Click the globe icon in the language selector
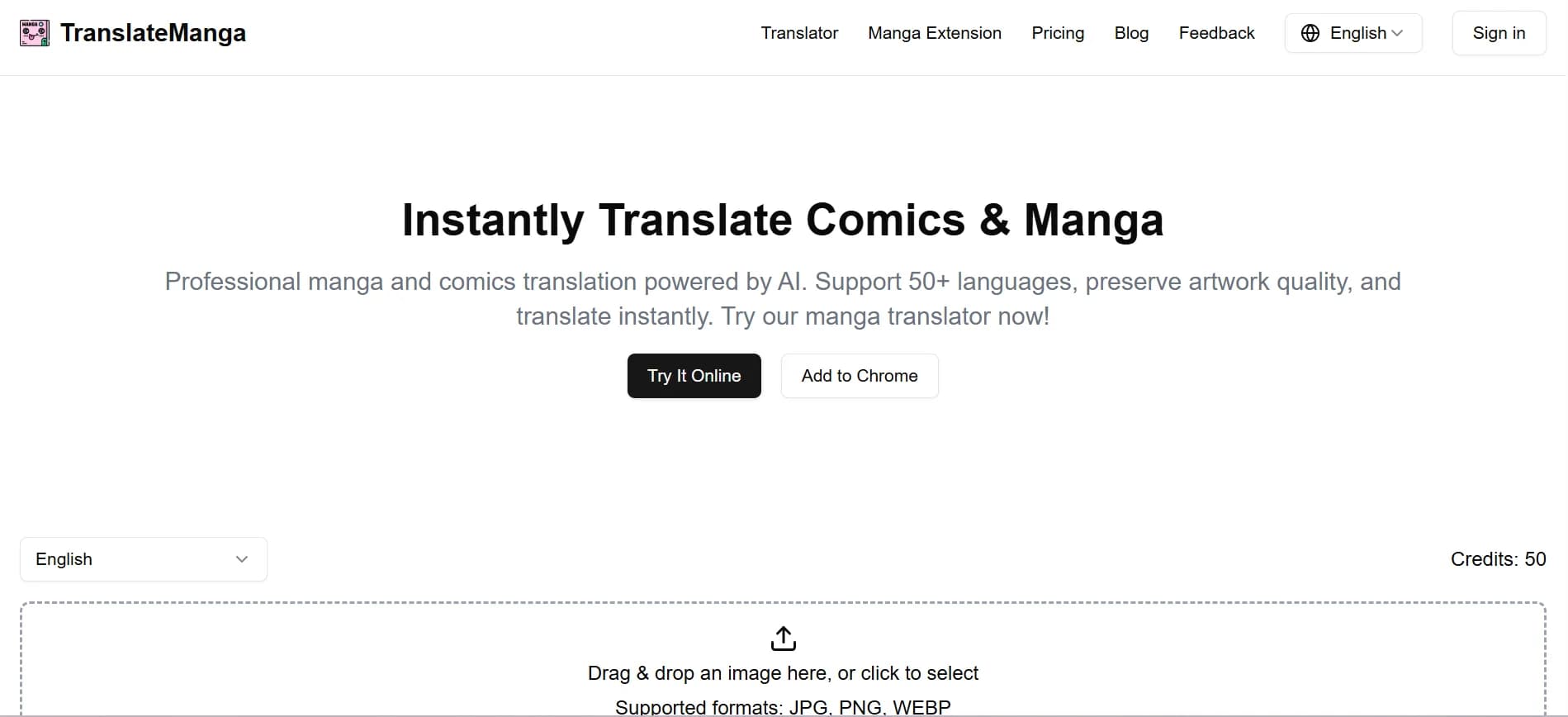Image resolution: width=1568 pixels, height=717 pixels. click(1311, 33)
